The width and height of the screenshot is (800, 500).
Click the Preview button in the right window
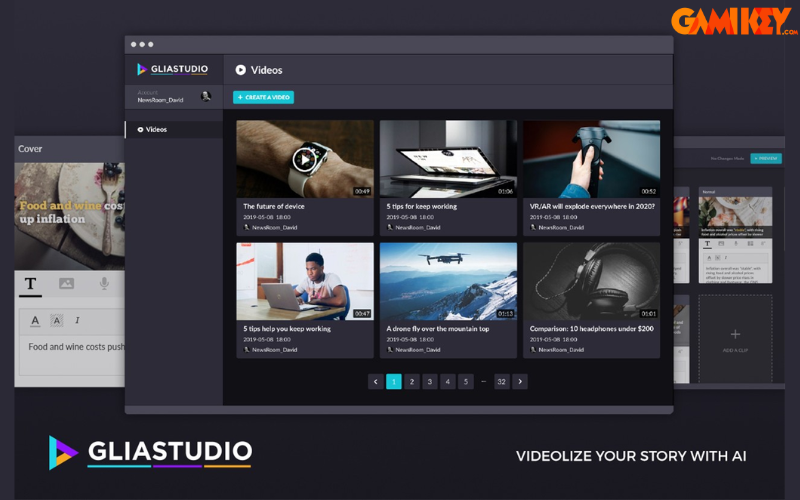click(766, 159)
